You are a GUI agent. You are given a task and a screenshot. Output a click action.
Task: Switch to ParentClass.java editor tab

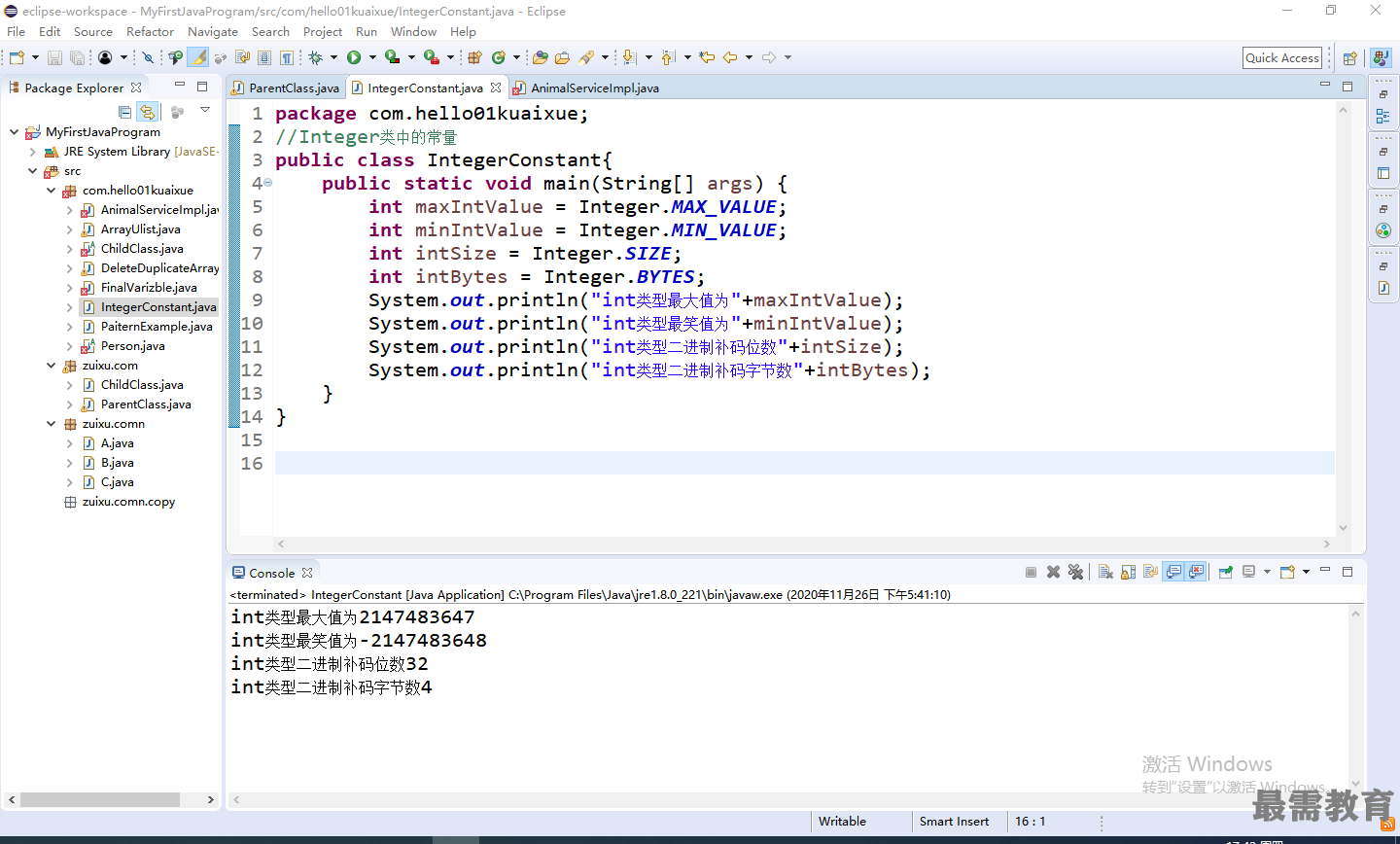tap(286, 88)
